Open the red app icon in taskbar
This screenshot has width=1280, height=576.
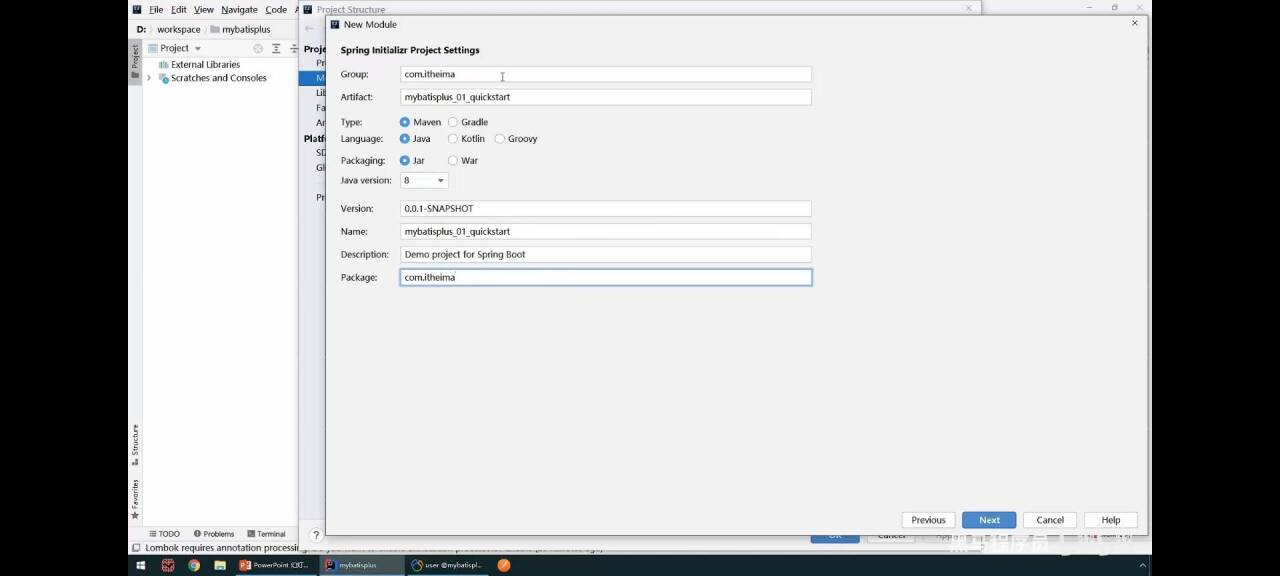click(x=168, y=565)
